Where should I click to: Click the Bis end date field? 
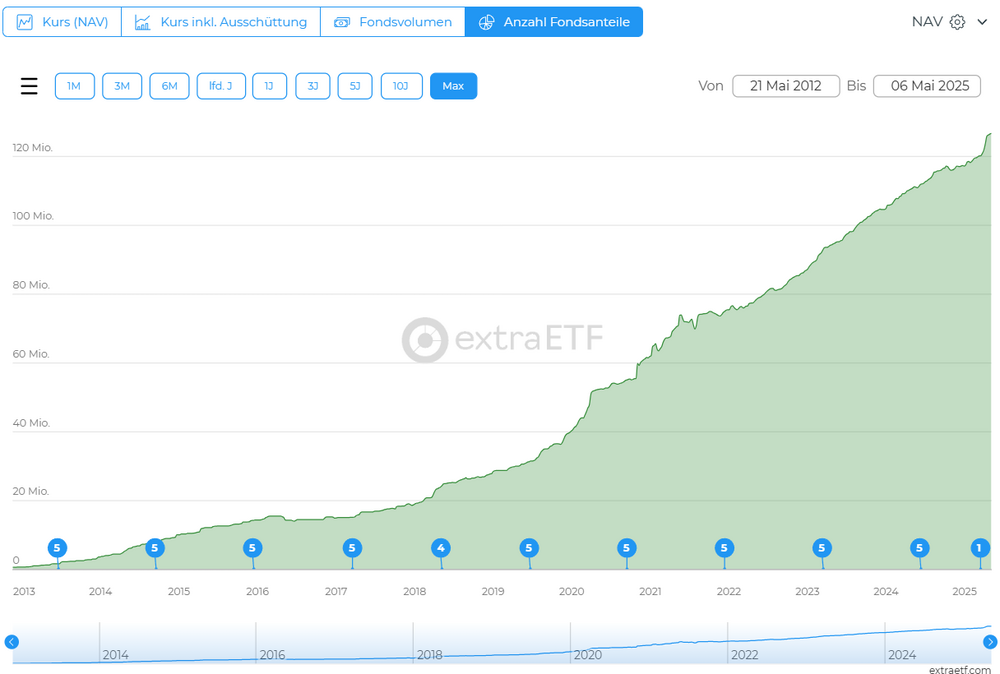(x=929, y=86)
